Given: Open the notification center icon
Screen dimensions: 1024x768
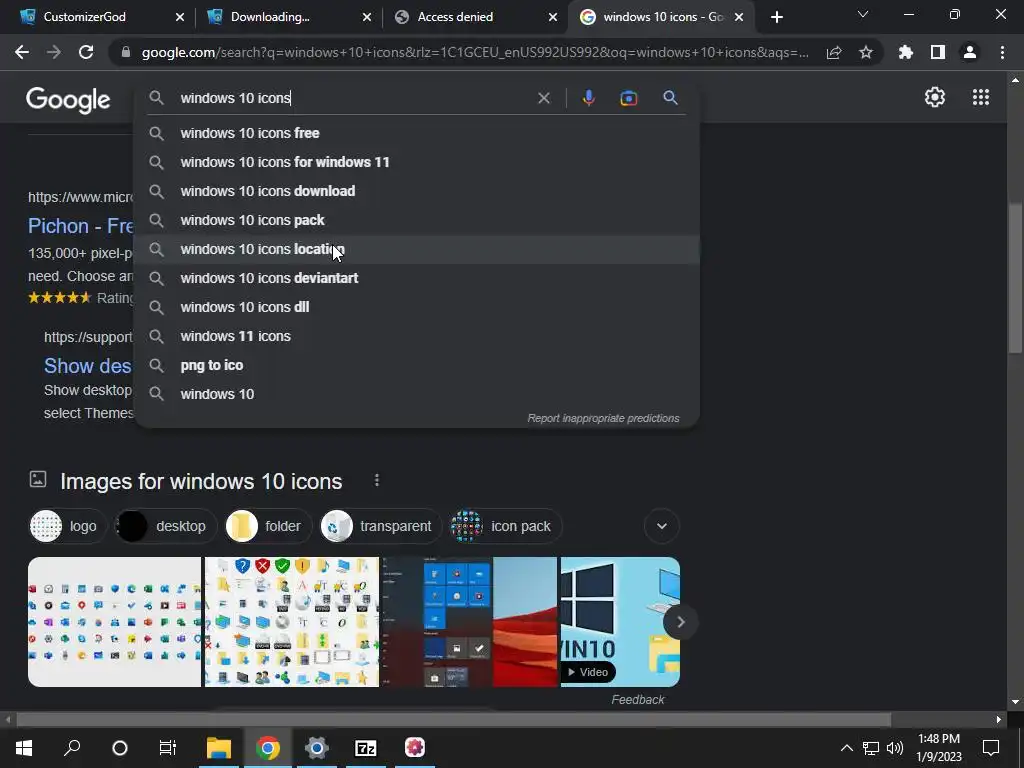Looking at the screenshot, I should coord(991,748).
